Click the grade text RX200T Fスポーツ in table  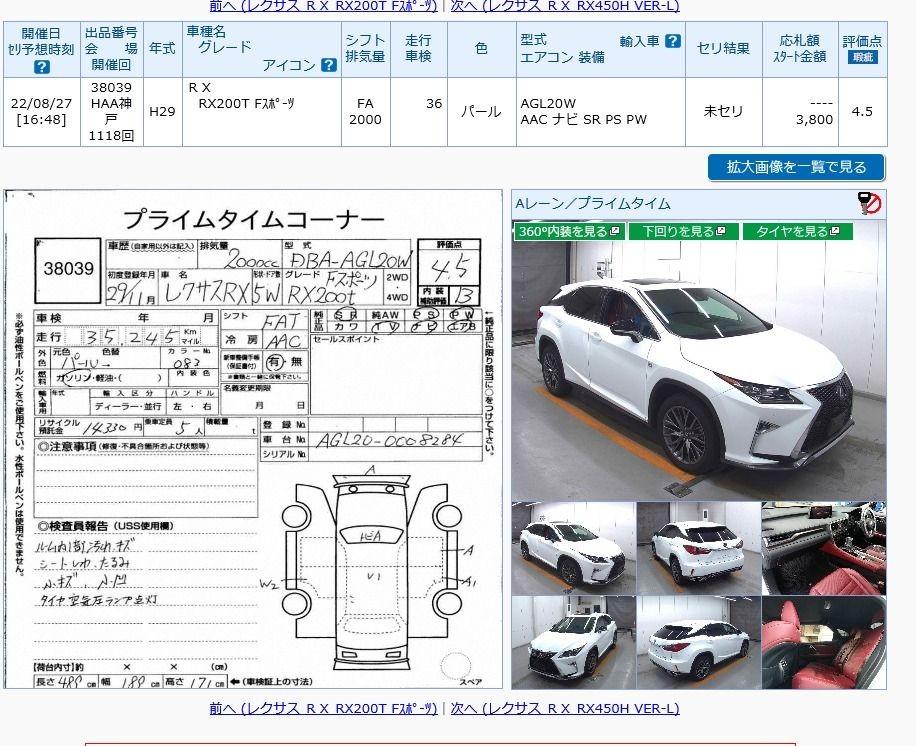[x=246, y=104]
